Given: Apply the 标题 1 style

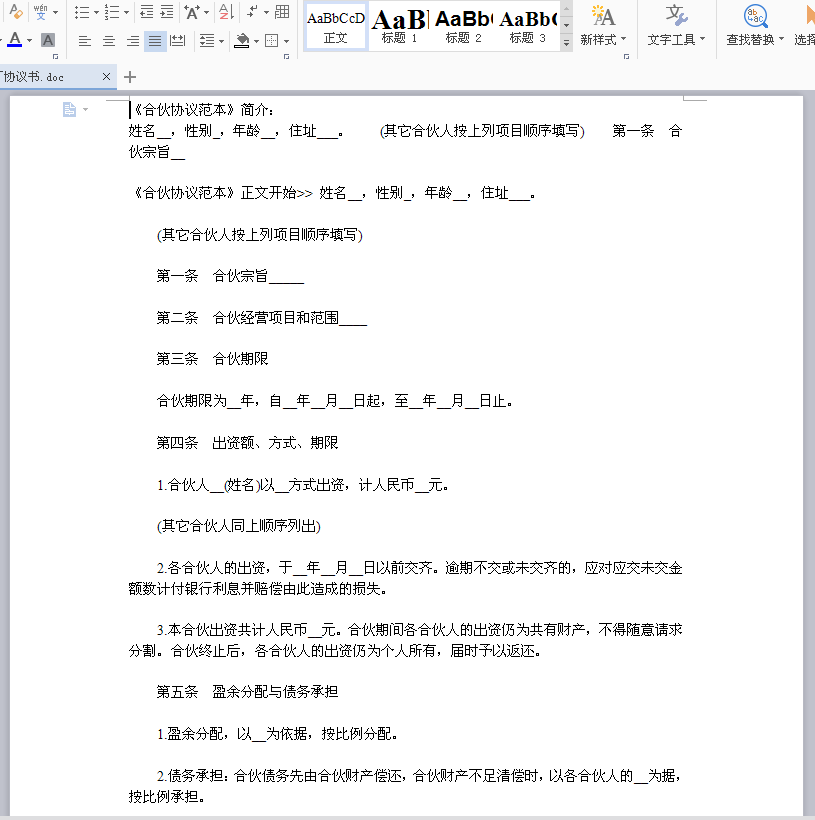Looking at the screenshot, I should pyautogui.click(x=400, y=26).
